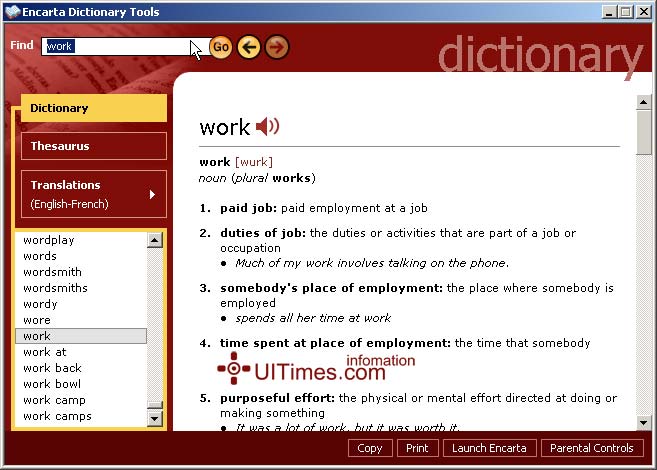Select 'wore' in the word list
Image resolution: width=657 pixels, height=470 pixels.
pos(81,320)
